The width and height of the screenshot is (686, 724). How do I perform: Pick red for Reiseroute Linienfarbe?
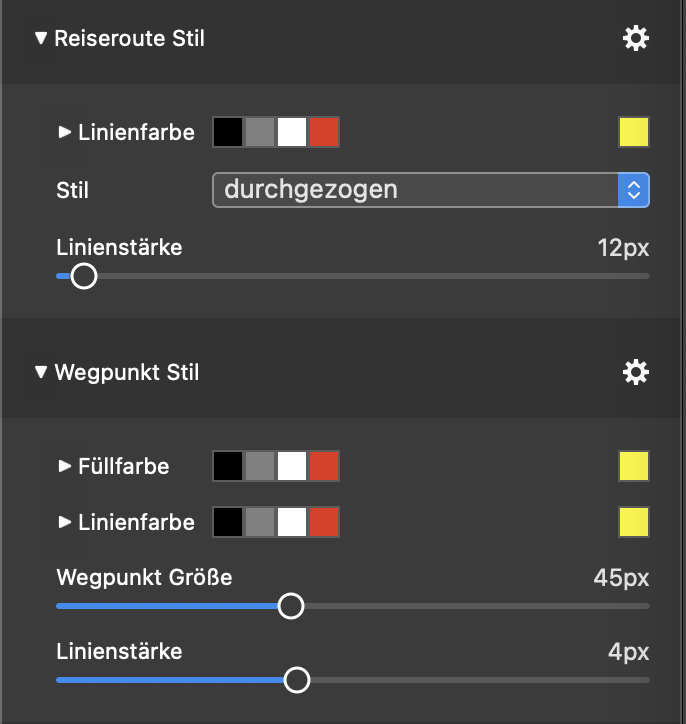tap(324, 132)
